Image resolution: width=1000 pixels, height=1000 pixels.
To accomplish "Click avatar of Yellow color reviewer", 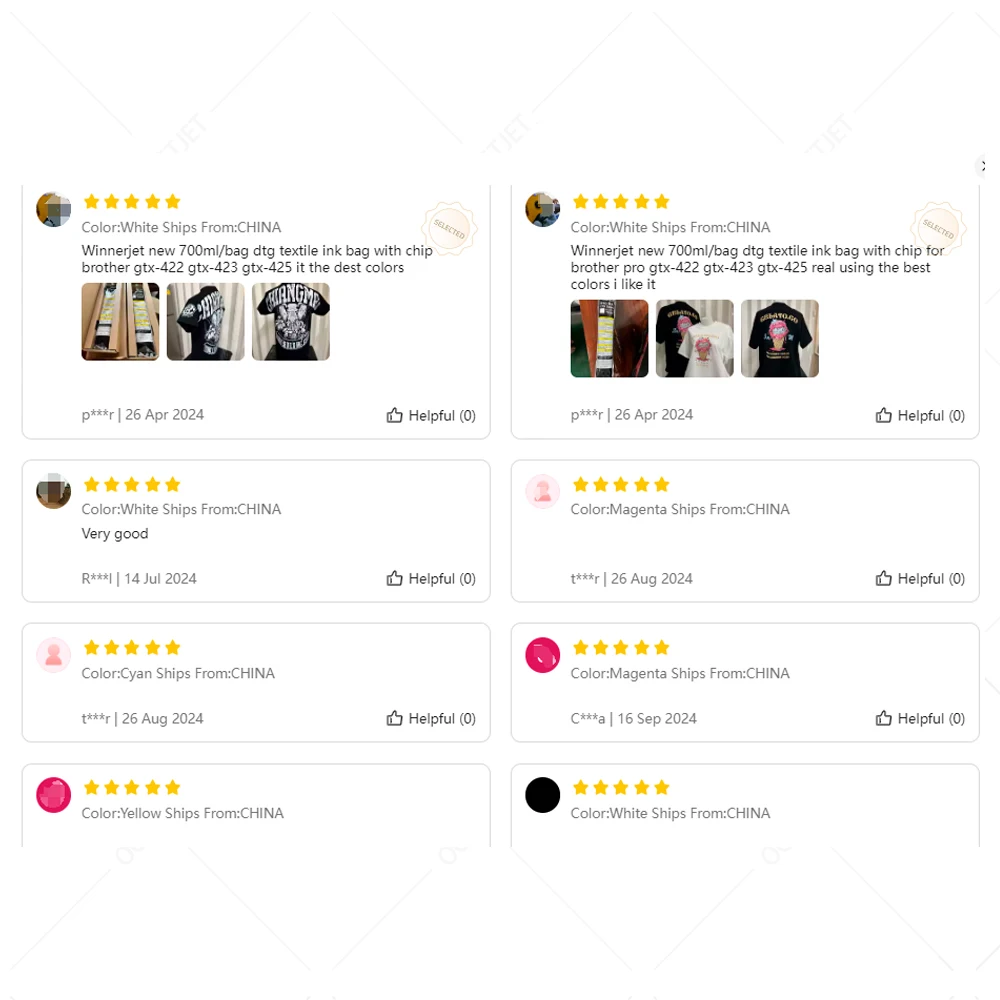I will pyautogui.click(x=54, y=795).
